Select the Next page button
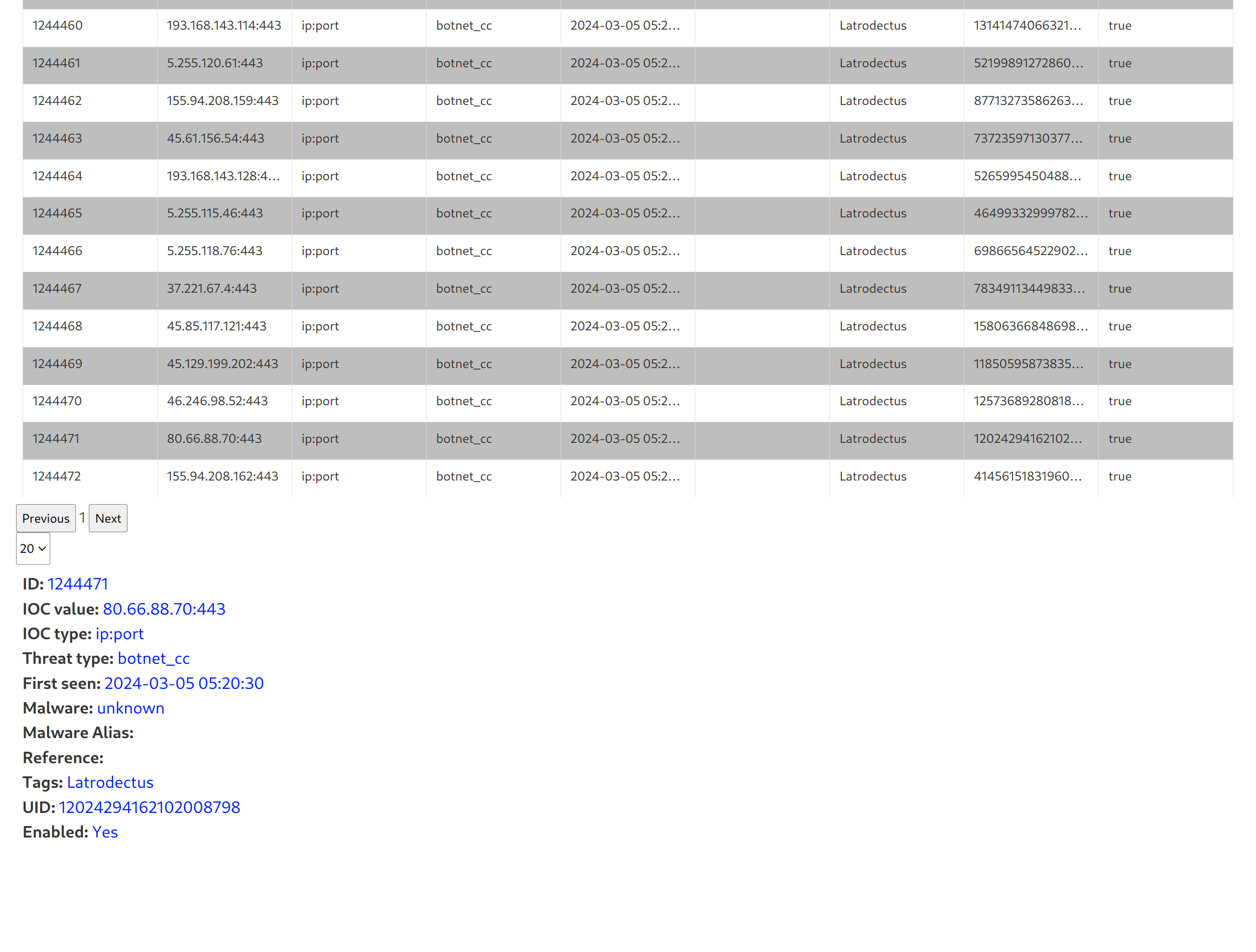Image resolution: width=1256 pixels, height=952 pixels. 108,518
